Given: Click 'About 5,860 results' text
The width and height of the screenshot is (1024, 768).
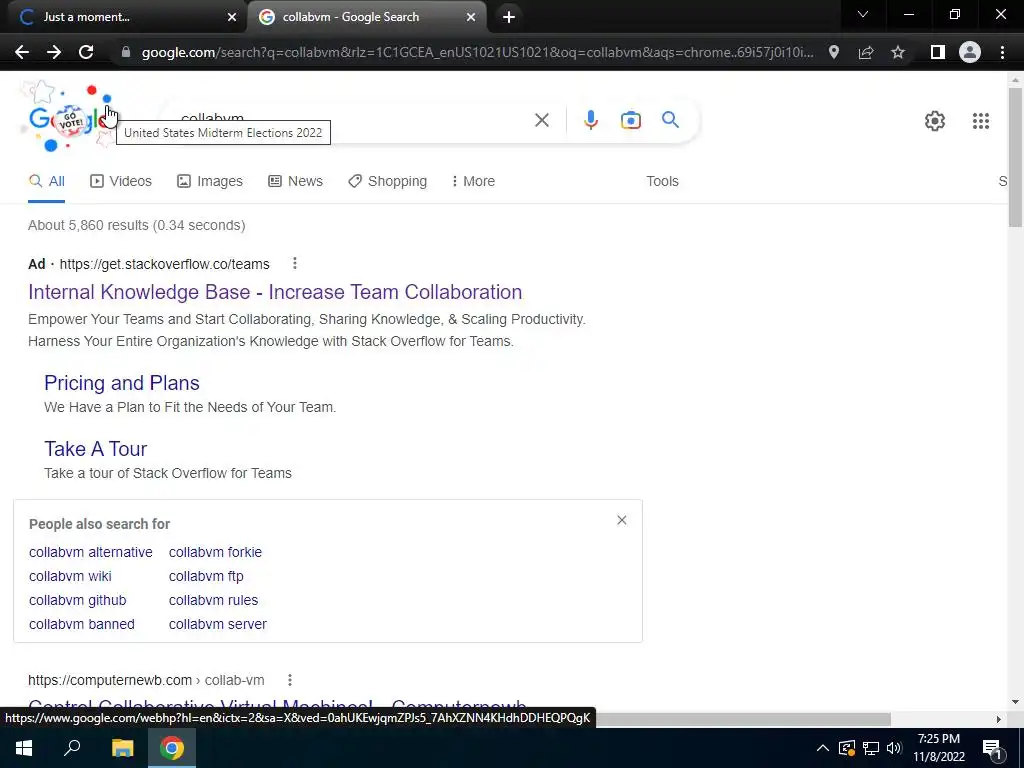Looking at the screenshot, I should [88, 225].
